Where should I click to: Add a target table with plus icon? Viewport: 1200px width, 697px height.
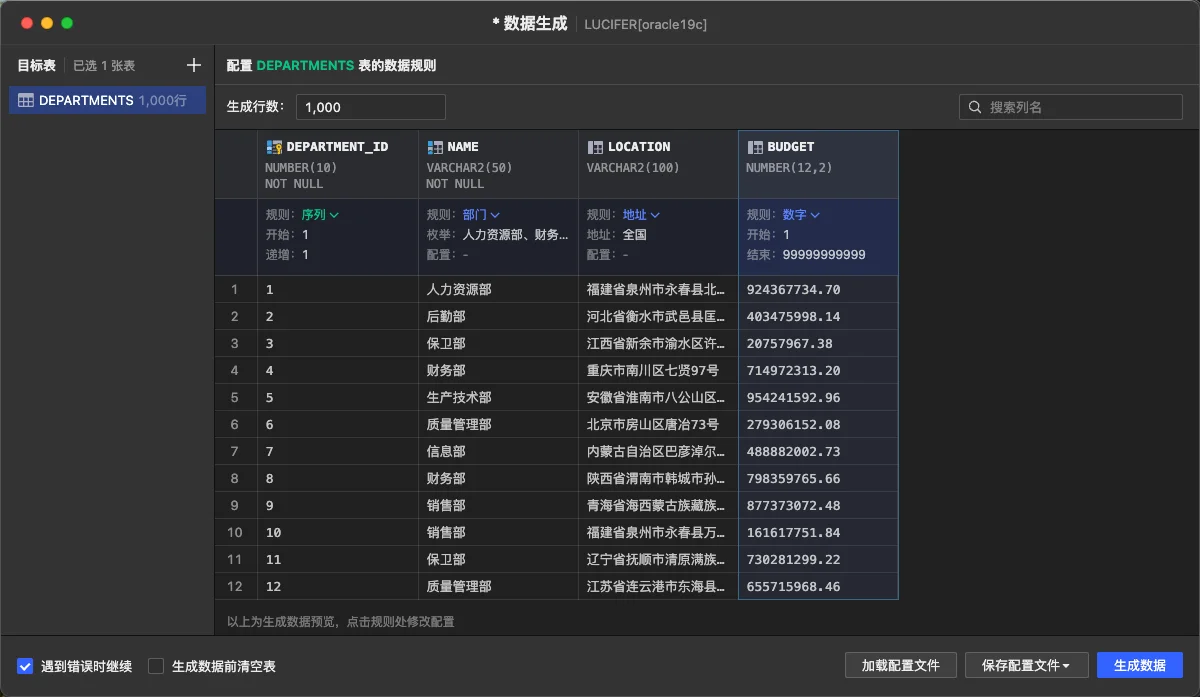click(x=194, y=65)
